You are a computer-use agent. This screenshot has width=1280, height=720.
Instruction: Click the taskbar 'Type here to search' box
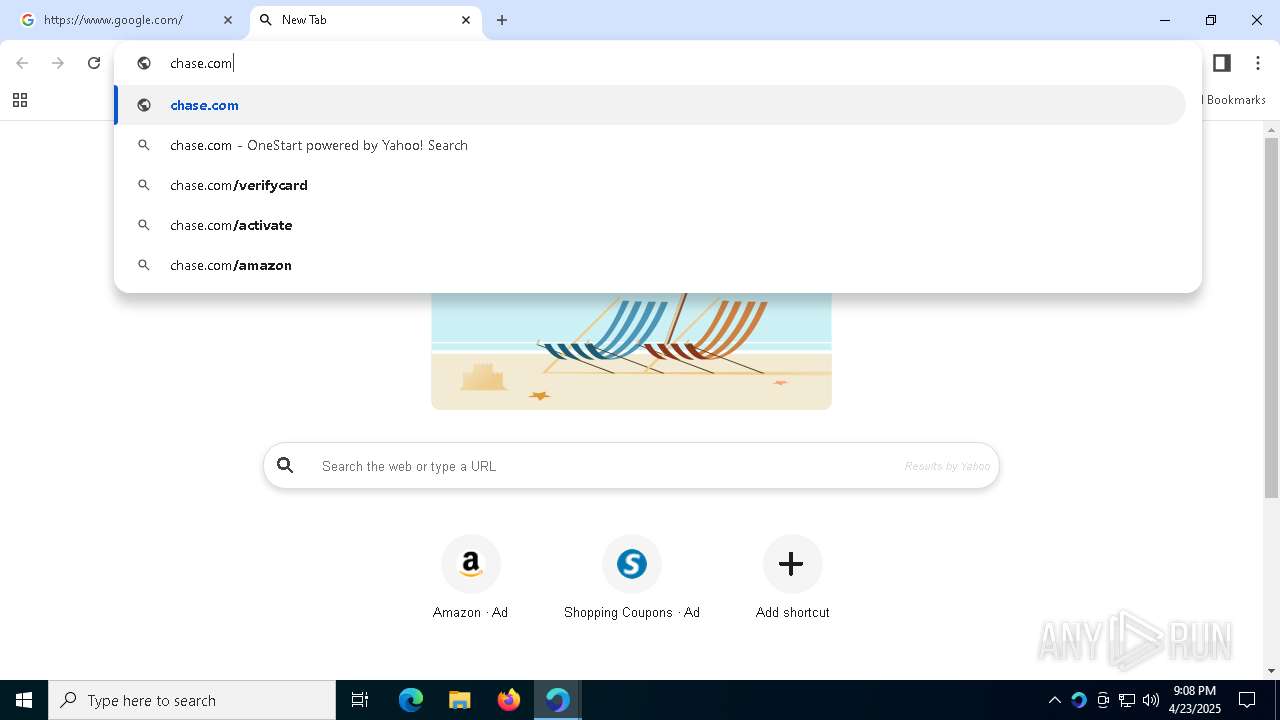coord(192,700)
